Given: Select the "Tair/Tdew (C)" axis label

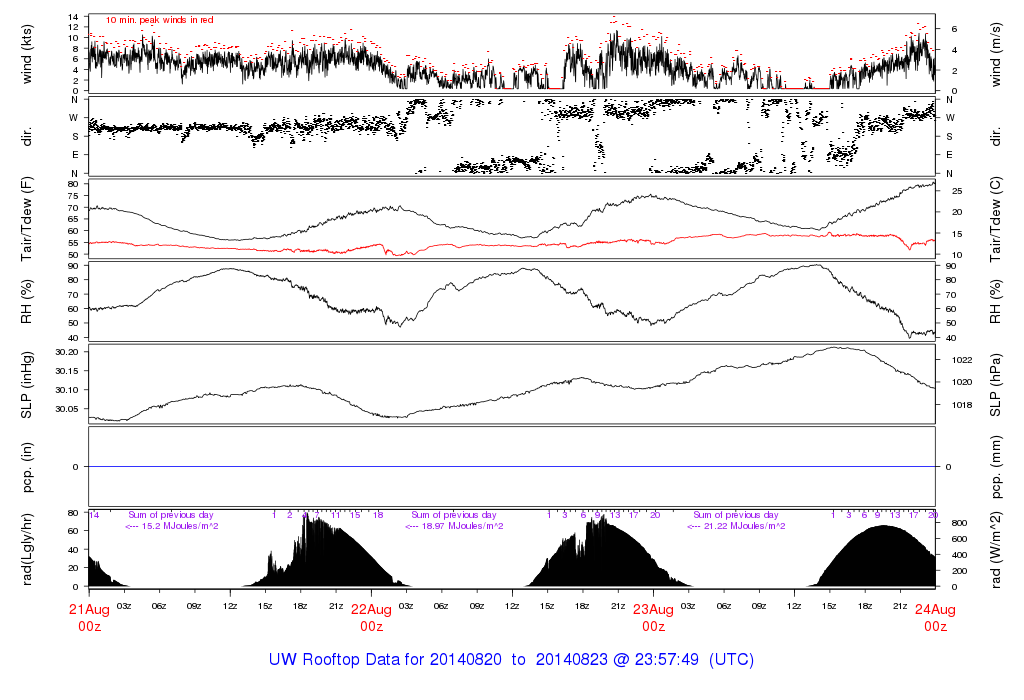Looking at the screenshot, I should point(996,219).
